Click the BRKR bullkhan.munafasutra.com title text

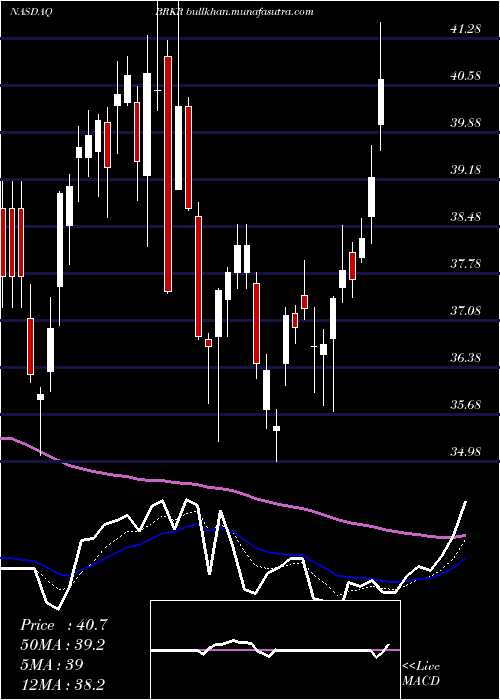(x=234, y=12)
